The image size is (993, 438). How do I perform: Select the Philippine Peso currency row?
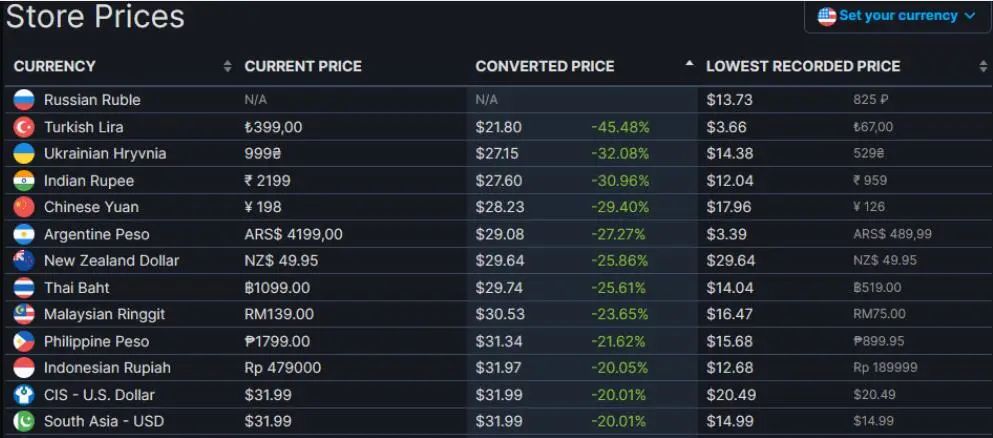[96, 341]
